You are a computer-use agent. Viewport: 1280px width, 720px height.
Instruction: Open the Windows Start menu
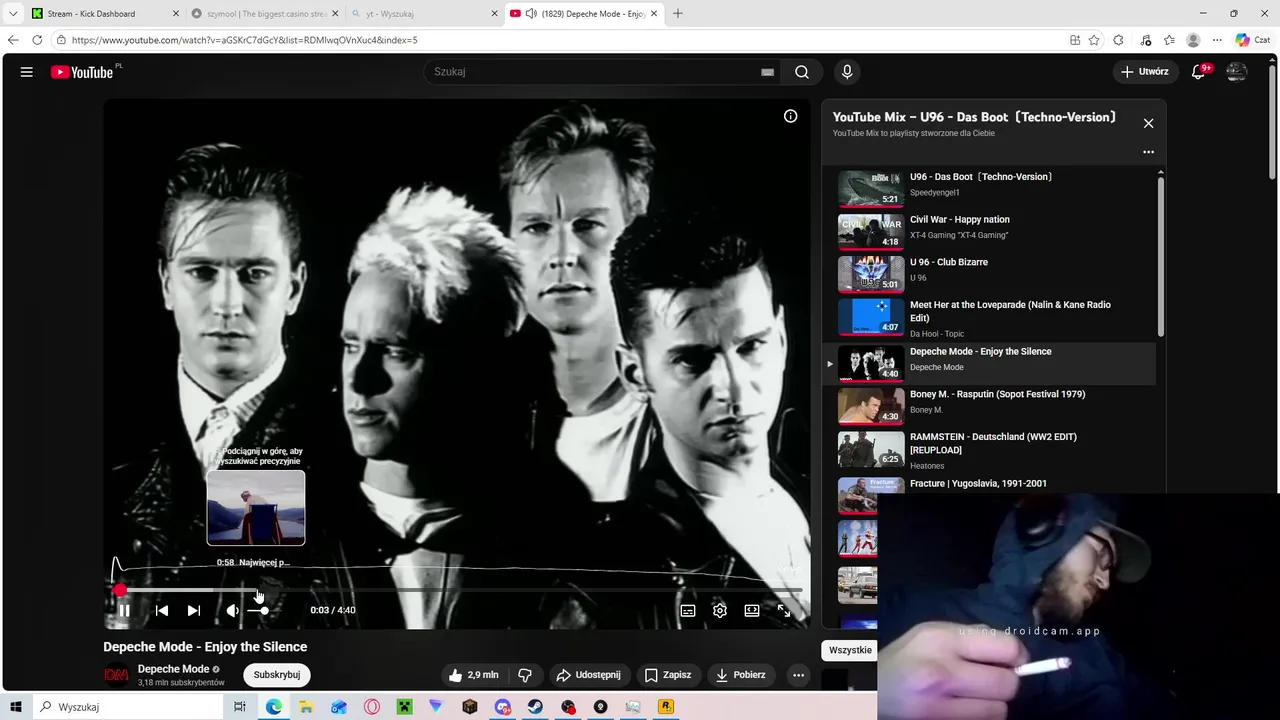[16, 707]
